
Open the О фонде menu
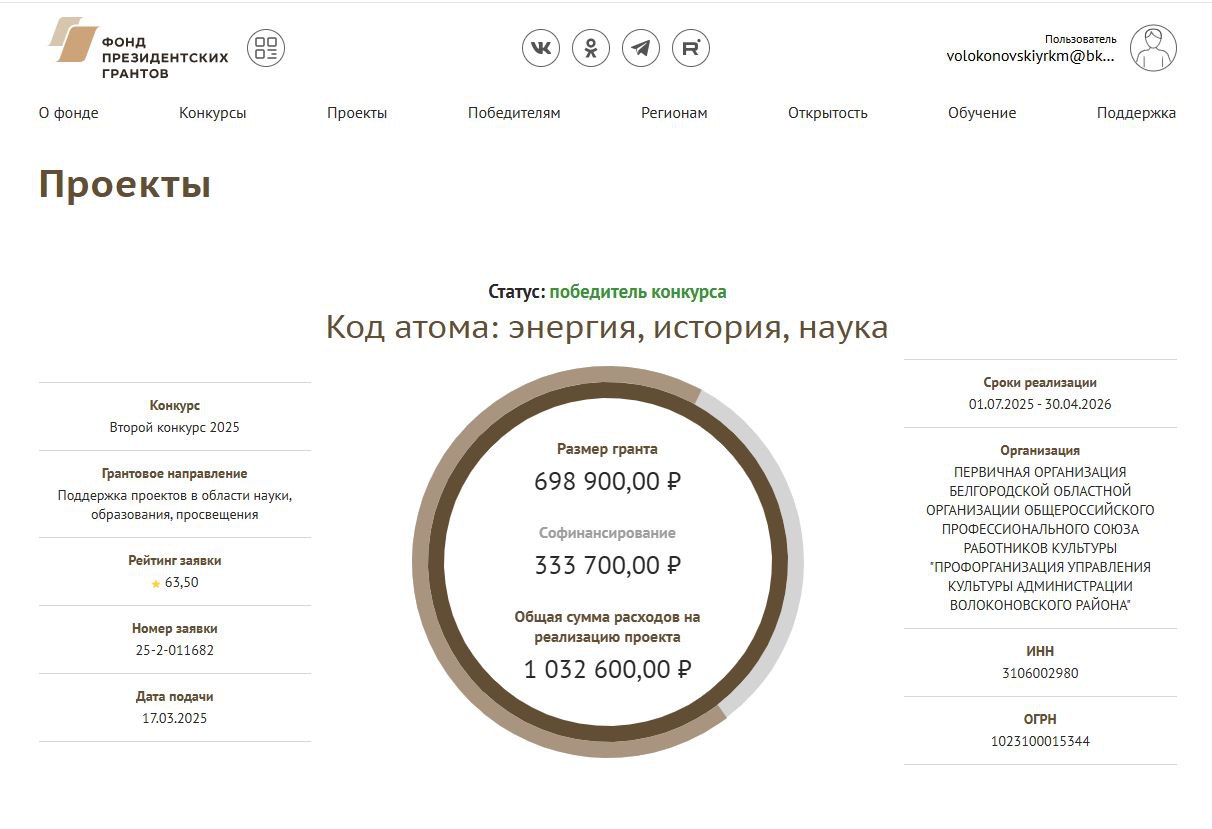click(69, 113)
